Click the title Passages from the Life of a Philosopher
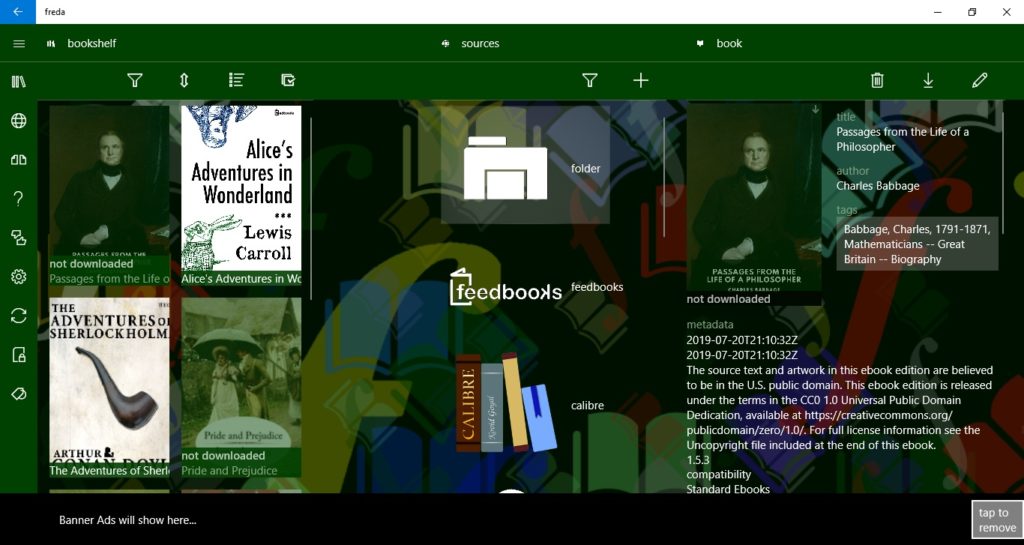The height and width of the screenshot is (545, 1024). [x=903, y=139]
